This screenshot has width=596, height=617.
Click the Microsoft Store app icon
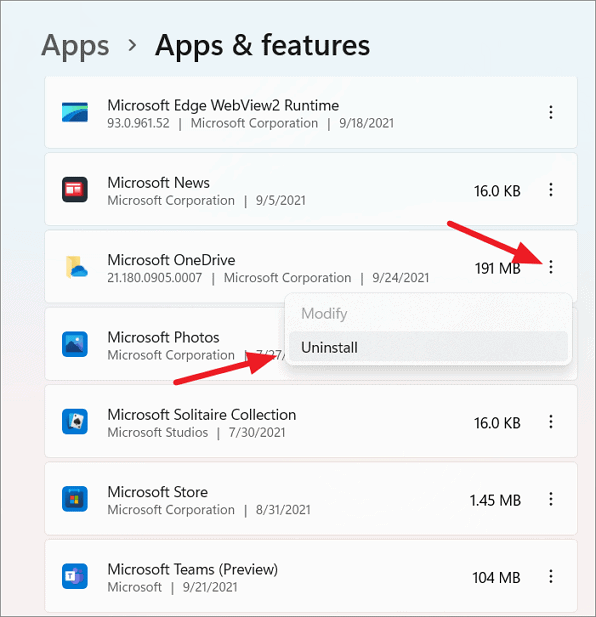(x=75, y=499)
